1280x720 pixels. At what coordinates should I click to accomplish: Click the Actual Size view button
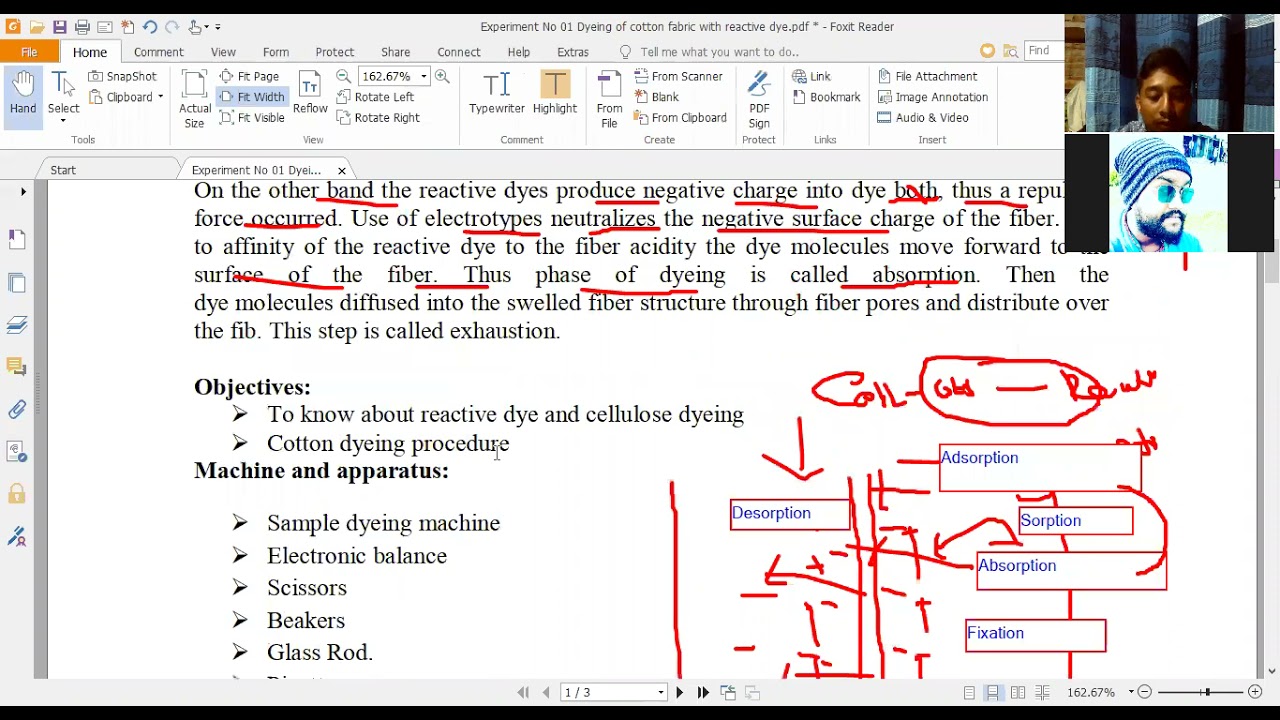pos(194,100)
